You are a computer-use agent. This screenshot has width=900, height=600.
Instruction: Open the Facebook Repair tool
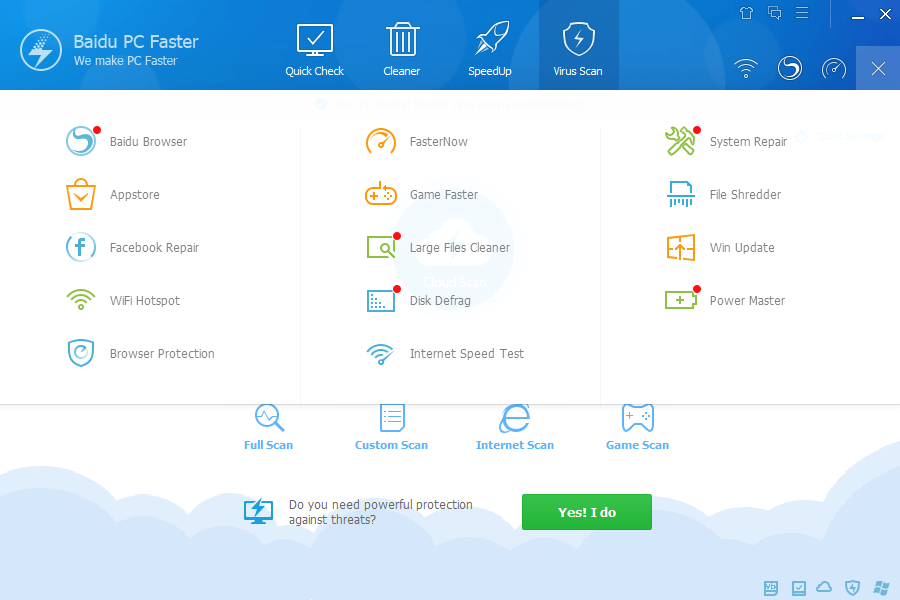(x=132, y=247)
